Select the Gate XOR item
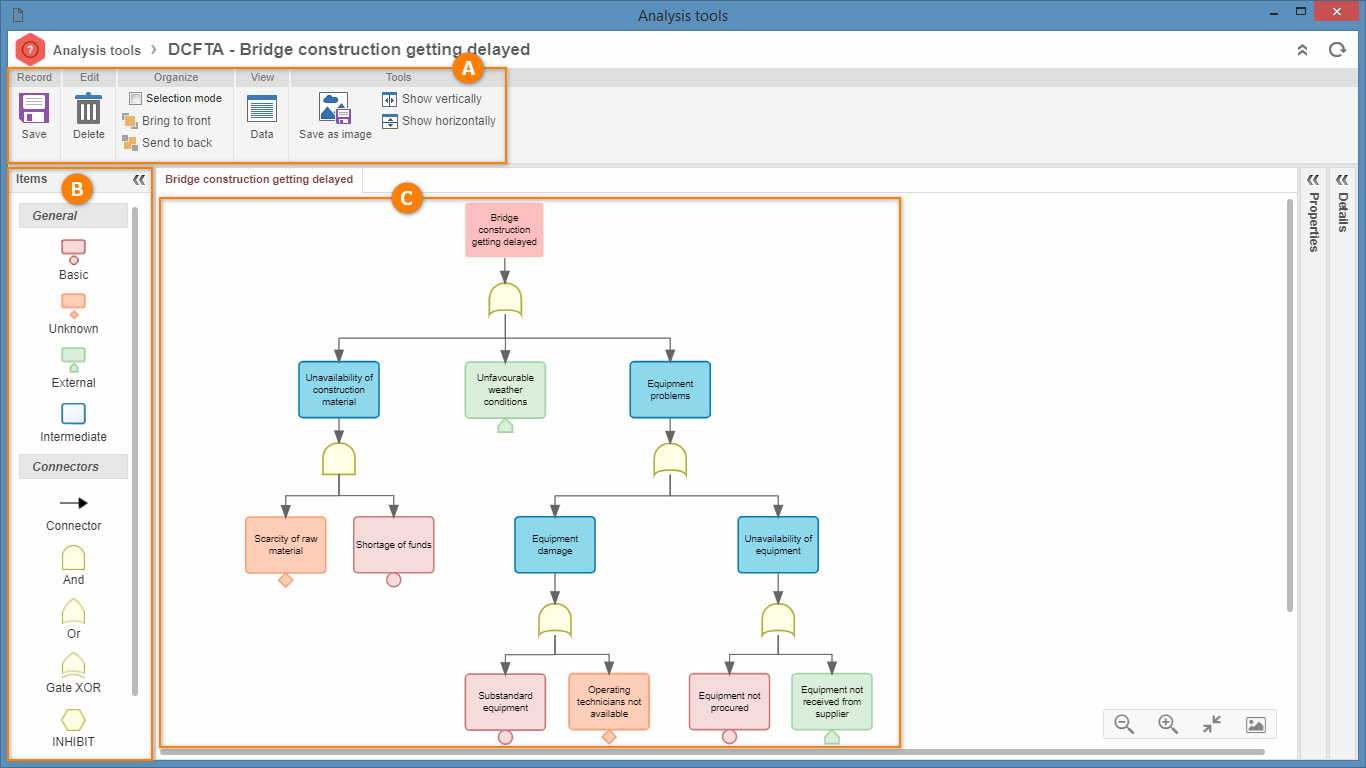 tap(74, 673)
